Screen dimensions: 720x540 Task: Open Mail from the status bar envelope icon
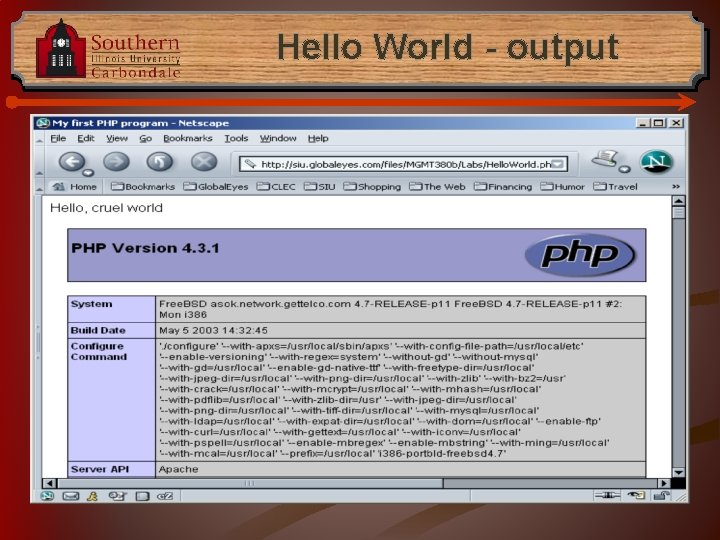(x=70, y=496)
